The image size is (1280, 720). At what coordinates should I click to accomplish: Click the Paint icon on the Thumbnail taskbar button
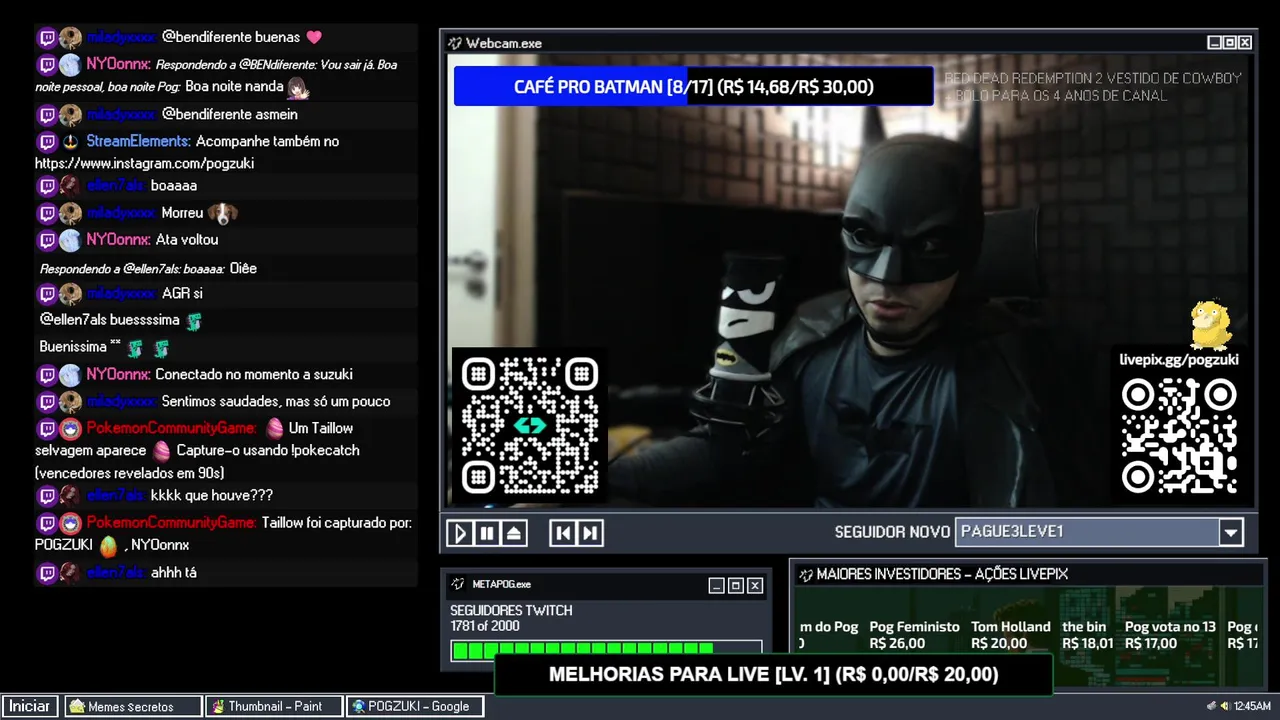[218, 706]
